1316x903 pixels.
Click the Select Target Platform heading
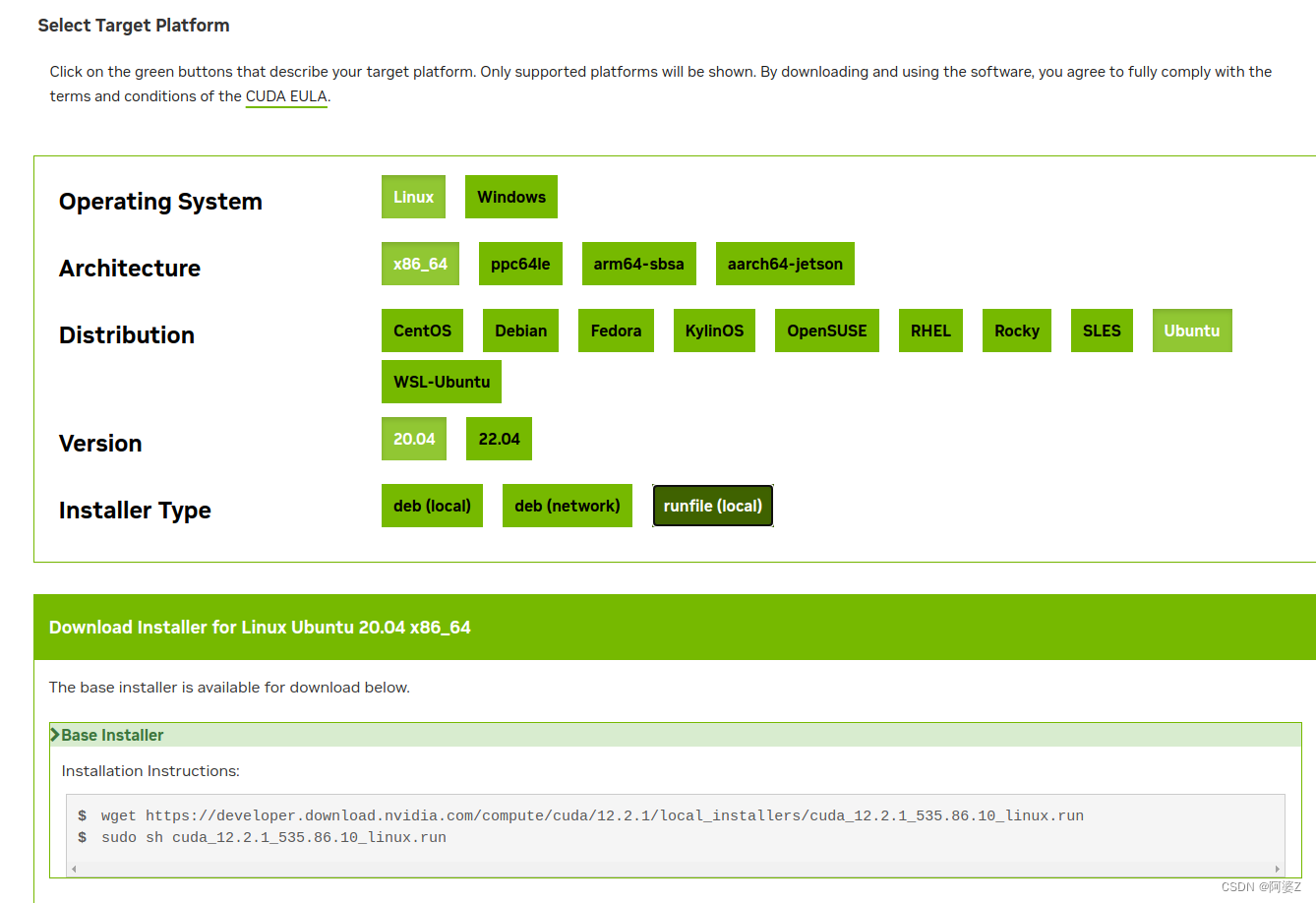[x=134, y=26]
